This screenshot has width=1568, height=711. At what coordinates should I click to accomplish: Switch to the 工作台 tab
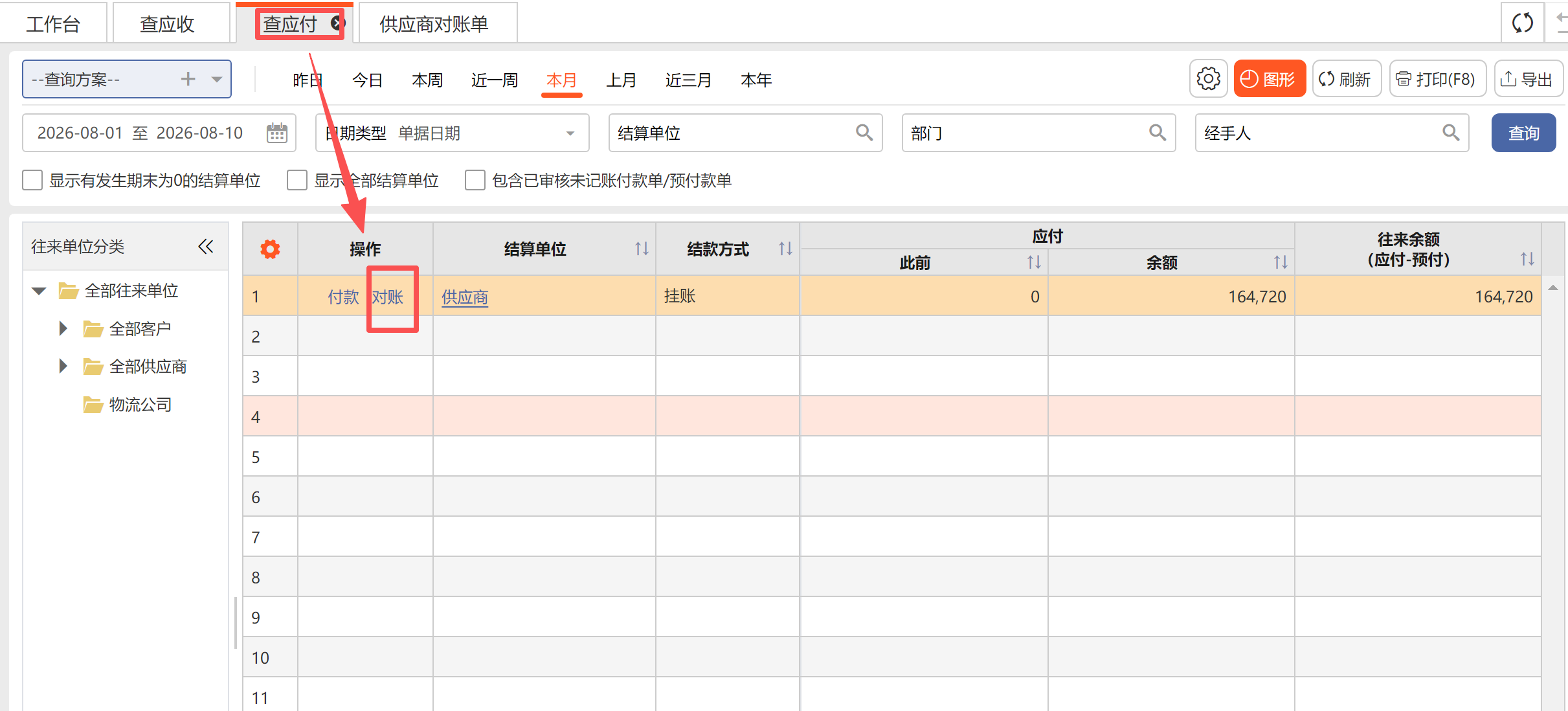(x=53, y=24)
